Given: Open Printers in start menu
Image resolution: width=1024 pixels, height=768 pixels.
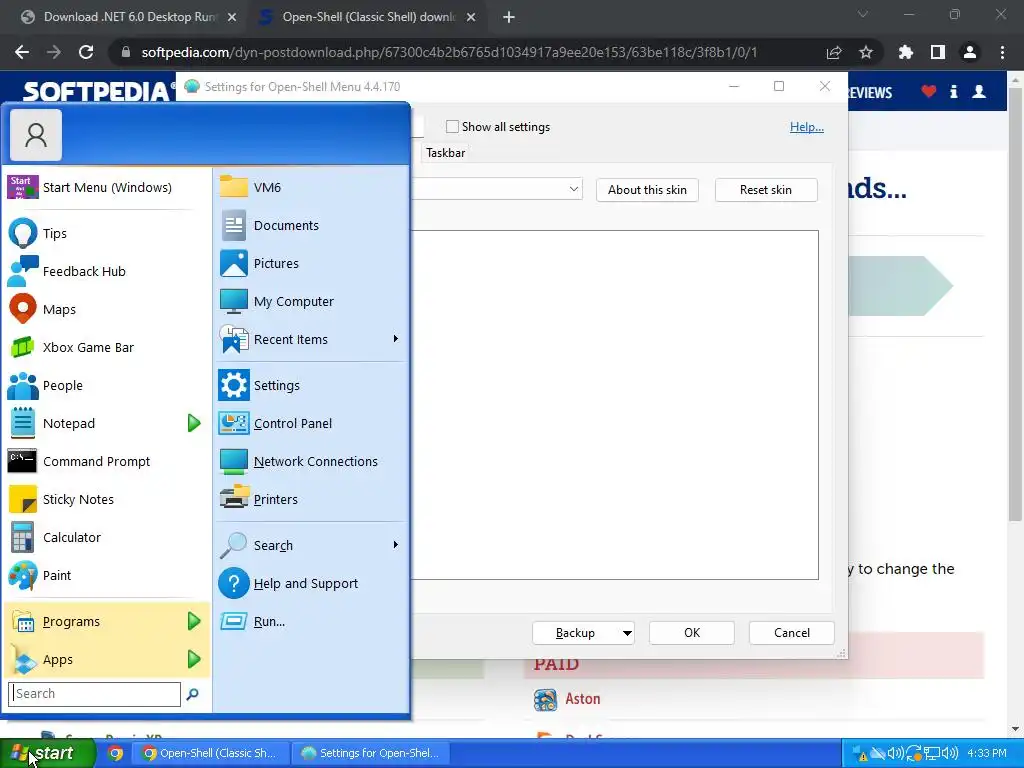Looking at the screenshot, I should coord(311,500).
